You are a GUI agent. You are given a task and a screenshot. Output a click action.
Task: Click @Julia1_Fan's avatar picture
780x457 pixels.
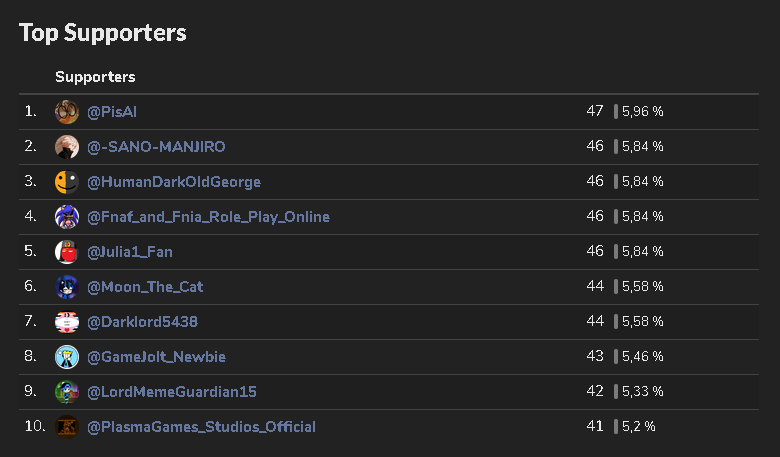pos(67,252)
